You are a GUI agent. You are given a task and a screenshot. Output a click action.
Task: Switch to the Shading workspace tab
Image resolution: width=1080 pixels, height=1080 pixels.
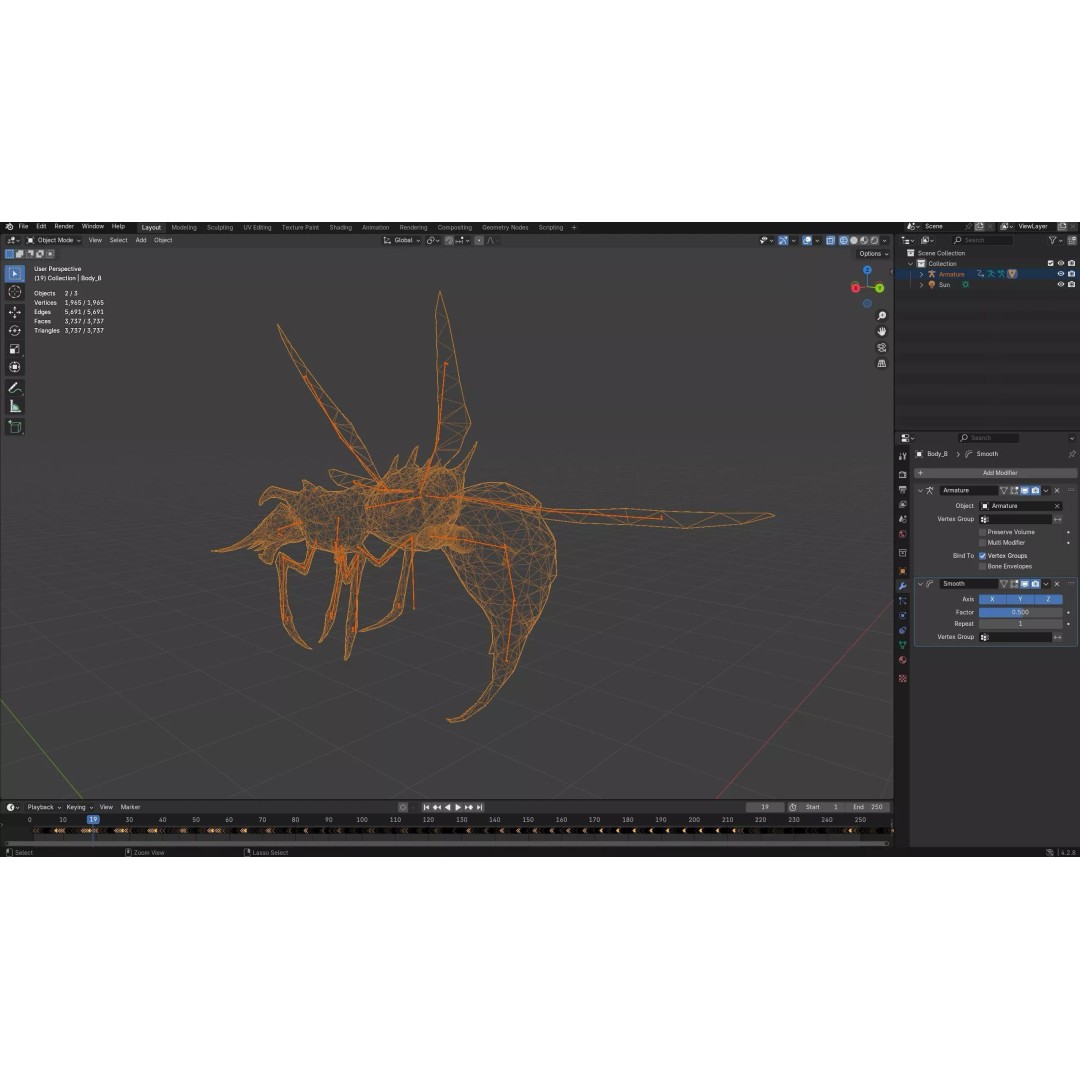pyautogui.click(x=340, y=227)
